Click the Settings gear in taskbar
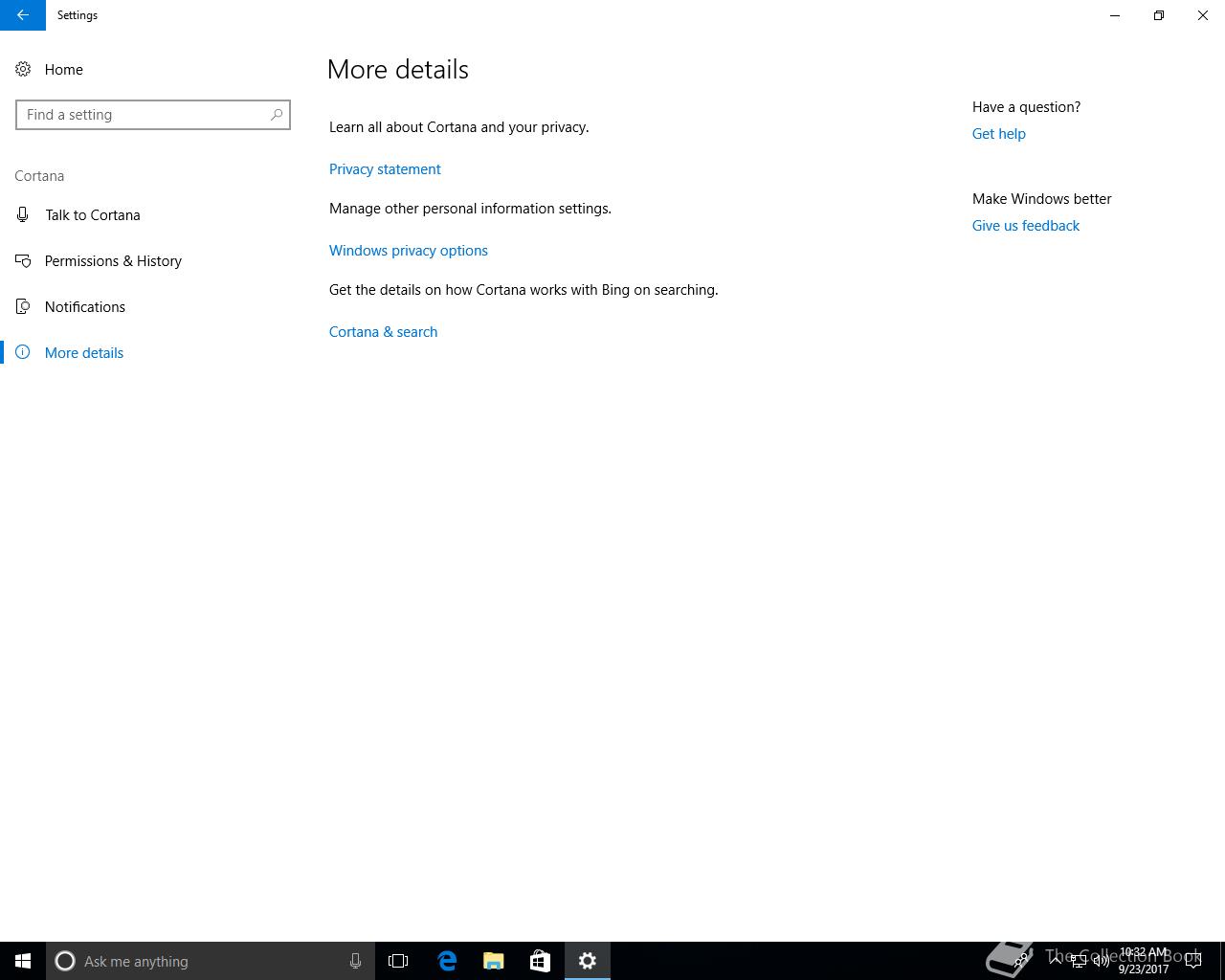1225x980 pixels. point(588,961)
